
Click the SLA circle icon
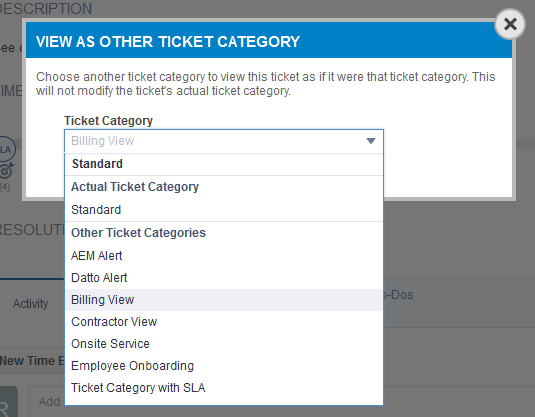(6, 149)
